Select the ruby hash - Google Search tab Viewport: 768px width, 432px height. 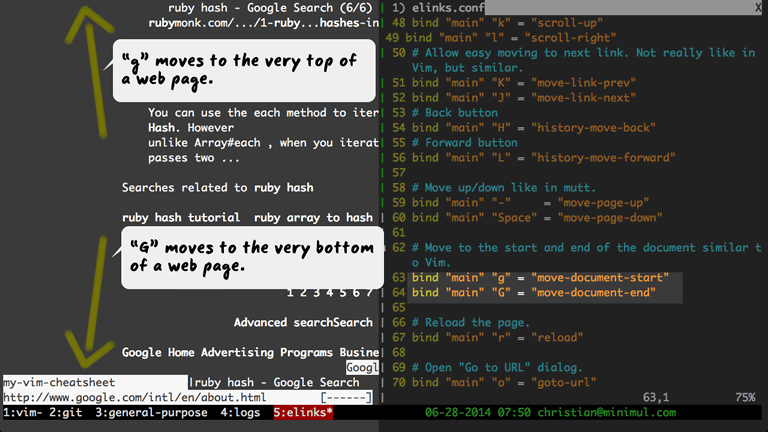point(277,383)
